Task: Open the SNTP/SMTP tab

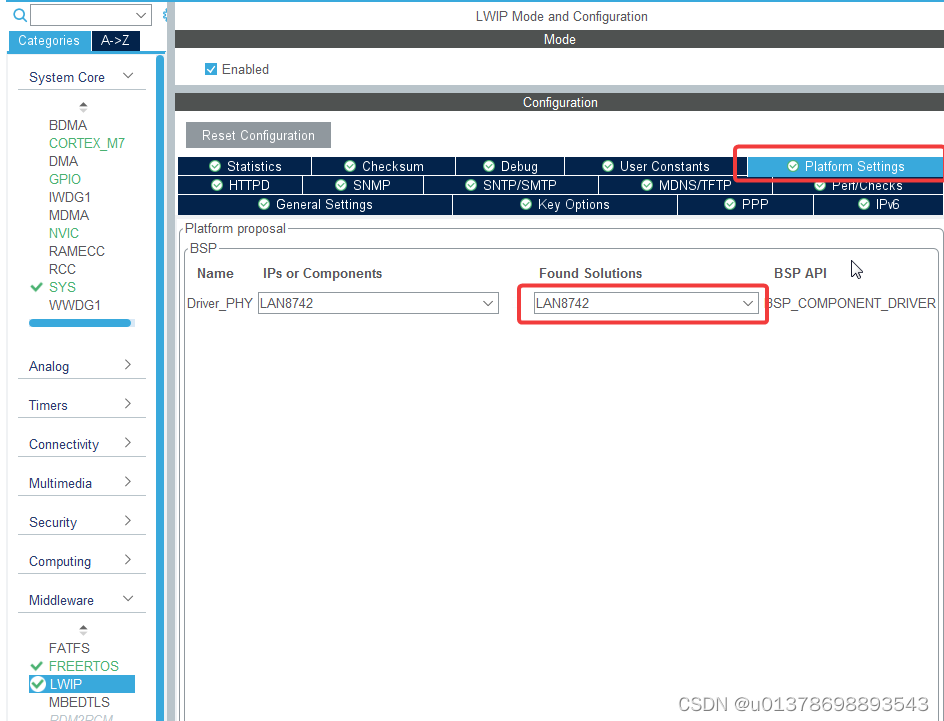Action: [x=511, y=185]
